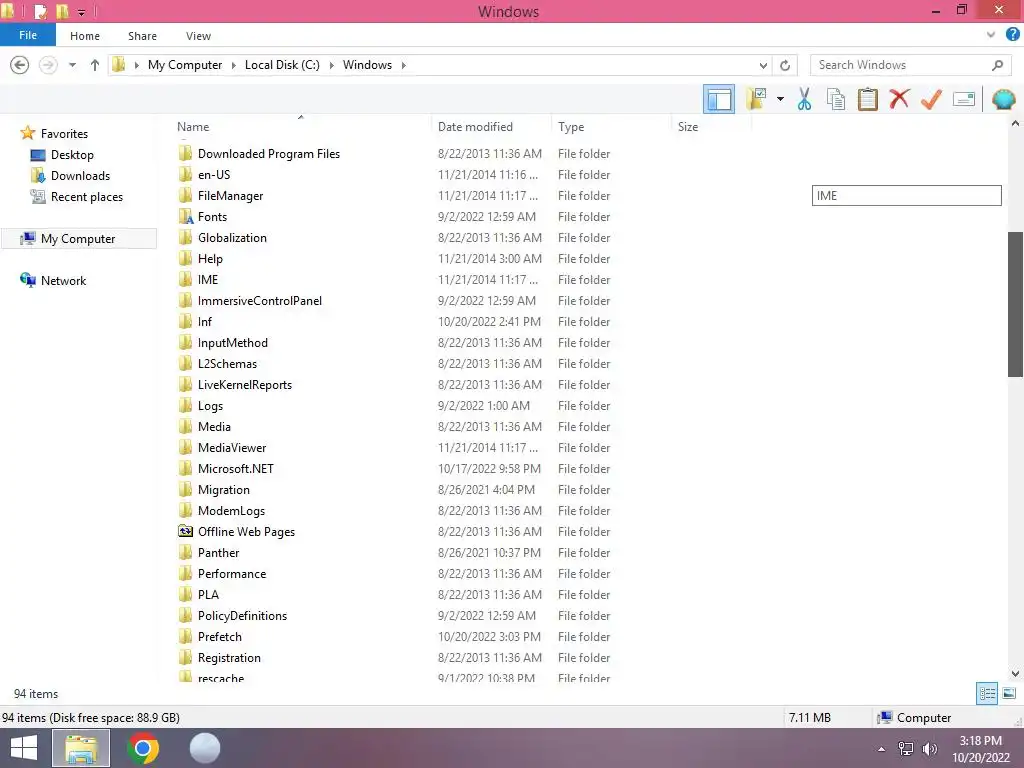Screen dimensions: 1024x768
Task: Switch to the Share tab
Action: (x=142, y=36)
